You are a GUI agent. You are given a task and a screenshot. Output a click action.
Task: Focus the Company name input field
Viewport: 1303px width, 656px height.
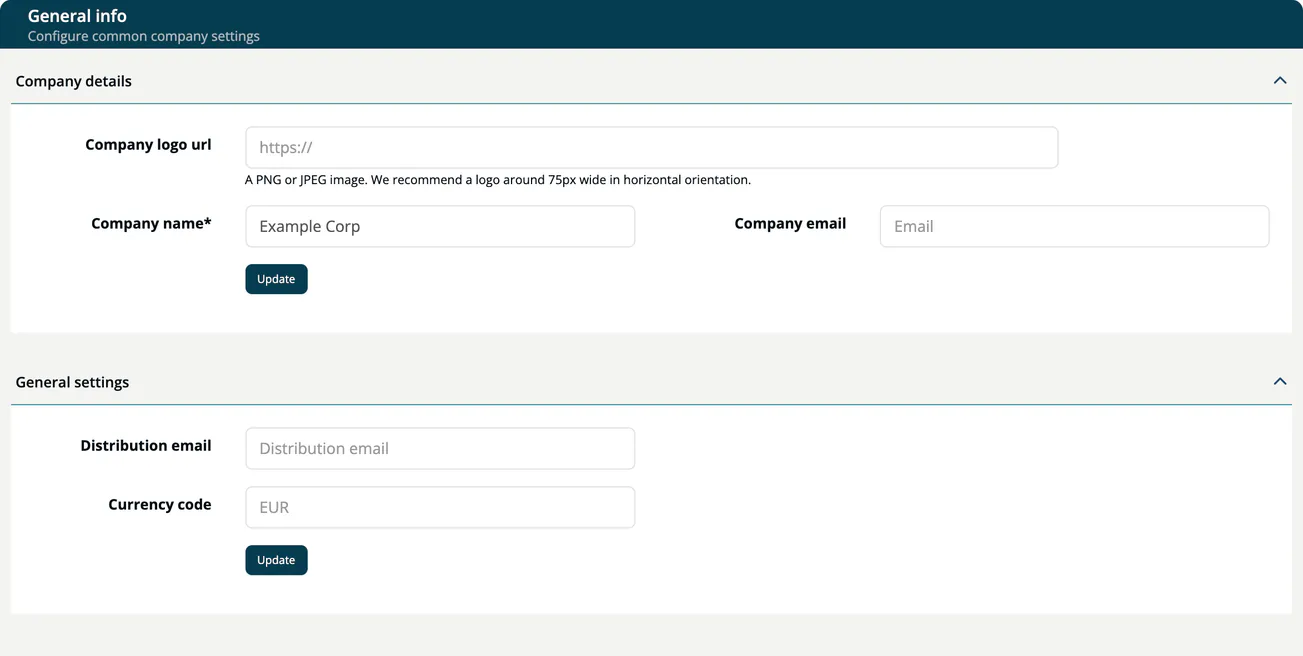440,226
